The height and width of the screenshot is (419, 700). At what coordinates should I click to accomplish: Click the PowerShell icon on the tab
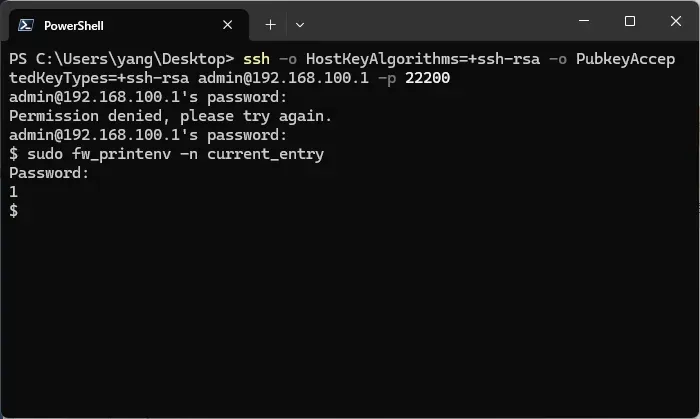coord(26,25)
